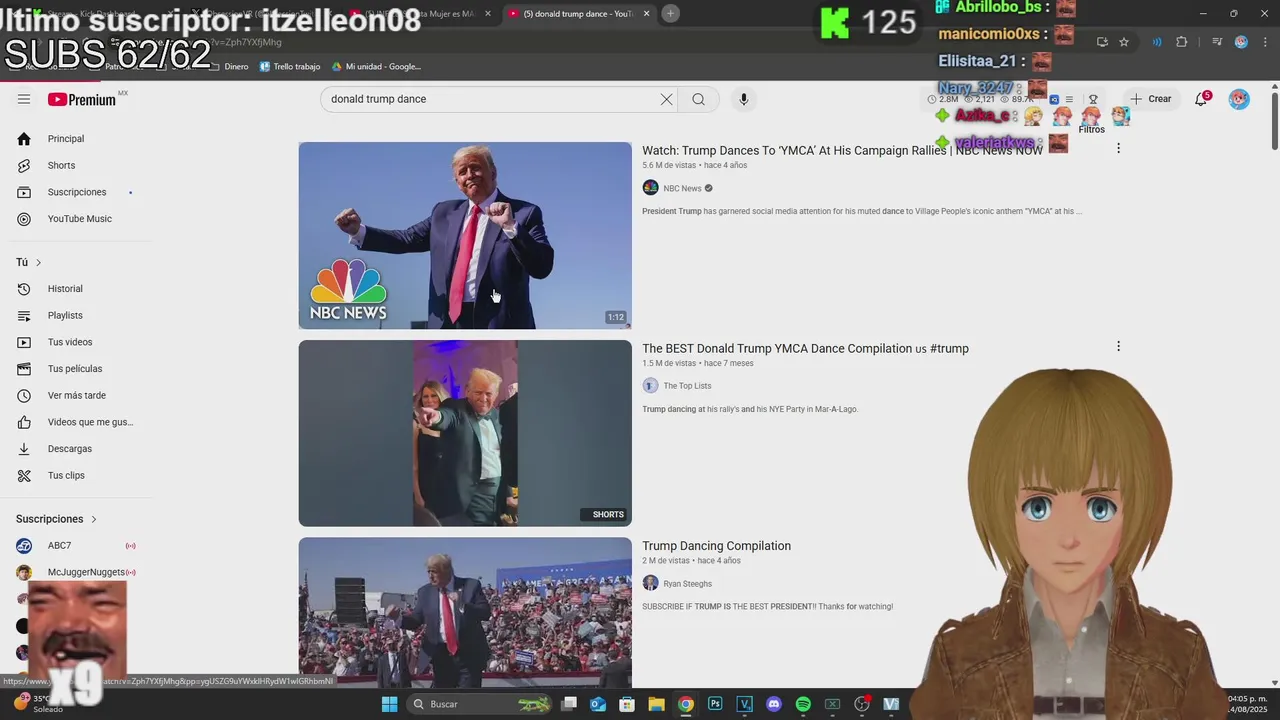1280x720 pixels.
Task: Click the YouTube Premium logo
Action: point(81,99)
